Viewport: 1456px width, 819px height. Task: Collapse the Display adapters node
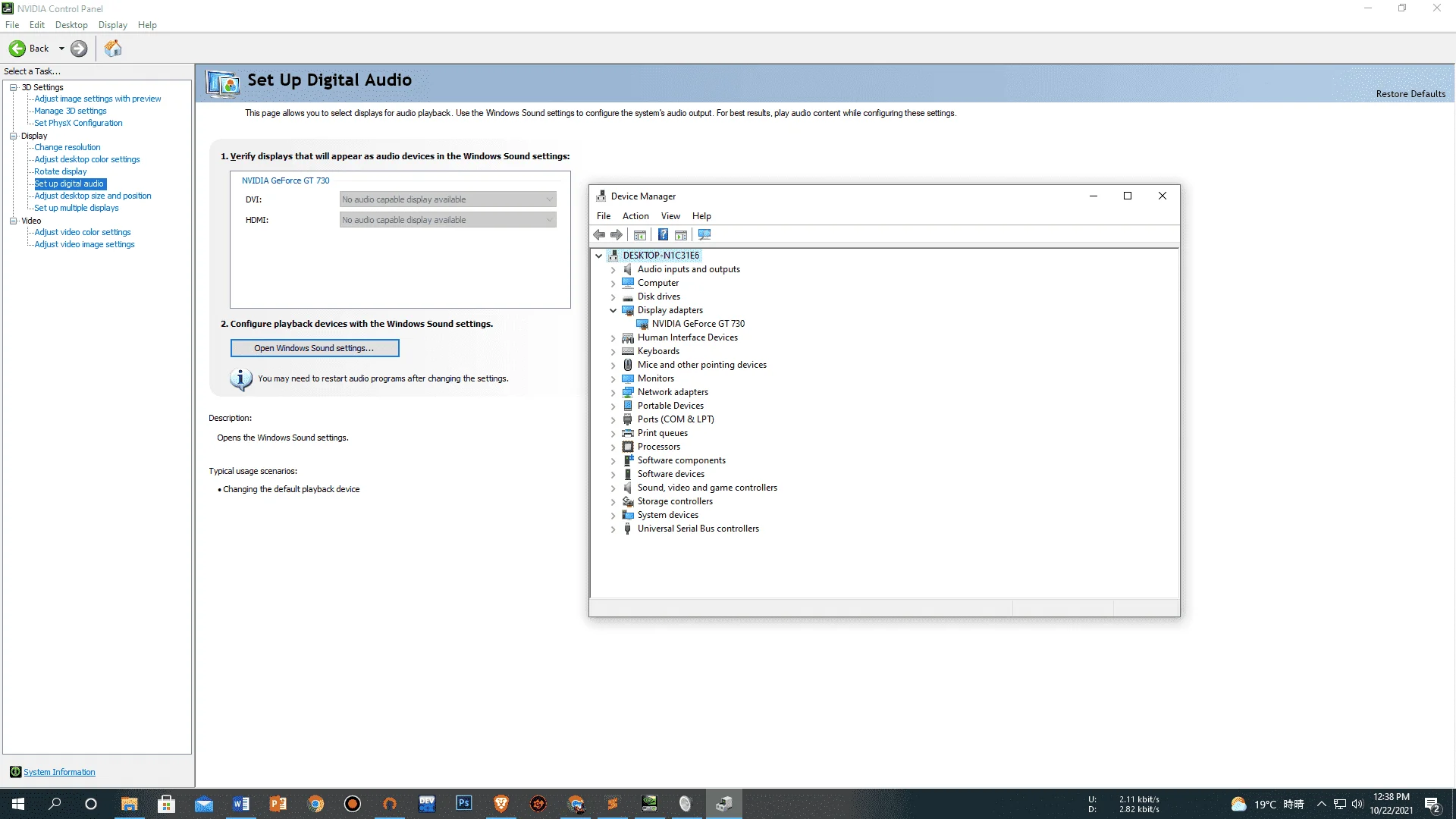613,310
